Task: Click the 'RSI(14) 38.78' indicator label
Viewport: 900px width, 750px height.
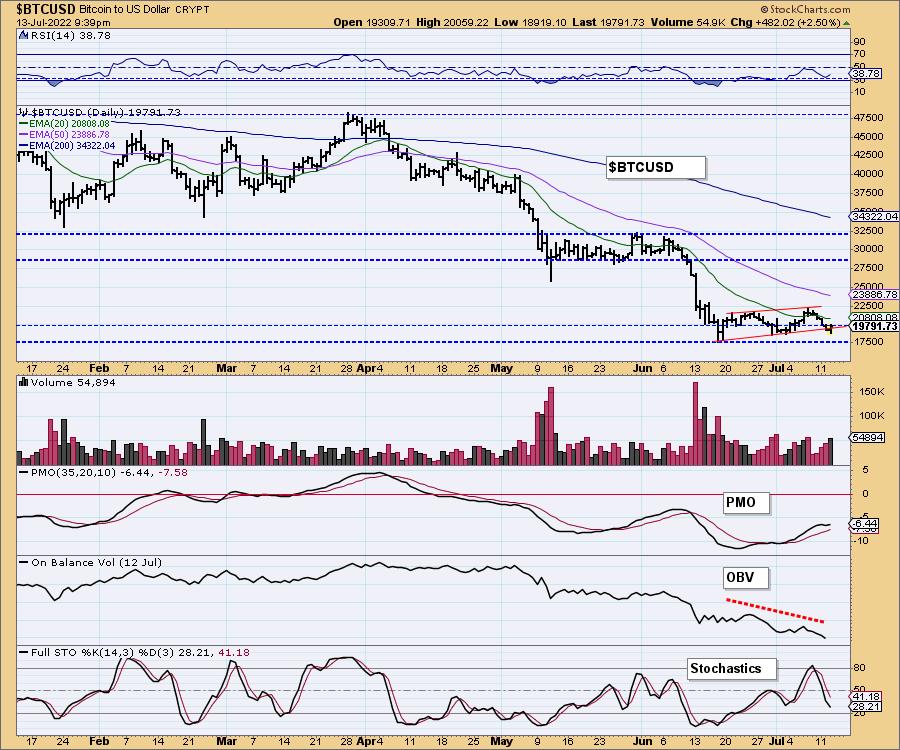Action: pos(71,35)
